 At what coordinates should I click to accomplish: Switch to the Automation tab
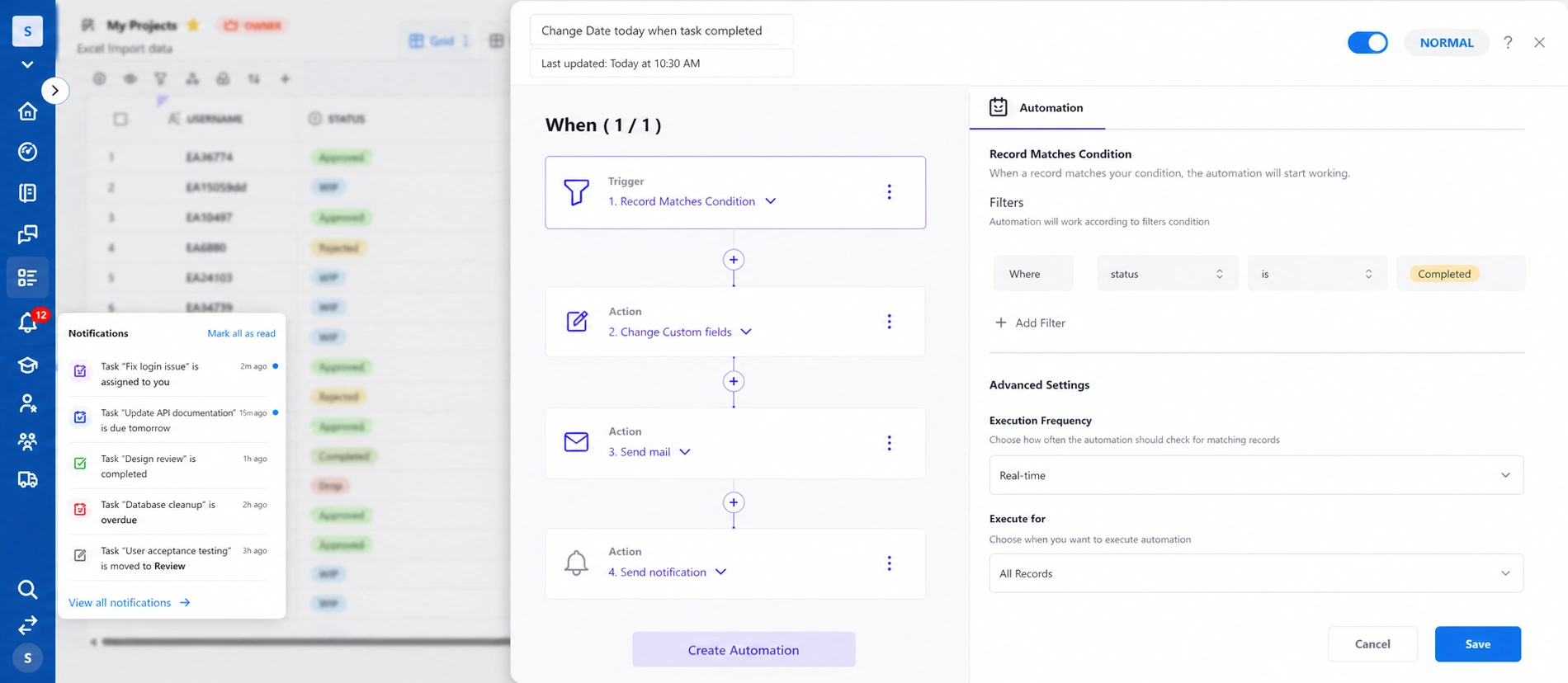tap(1037, 107)
